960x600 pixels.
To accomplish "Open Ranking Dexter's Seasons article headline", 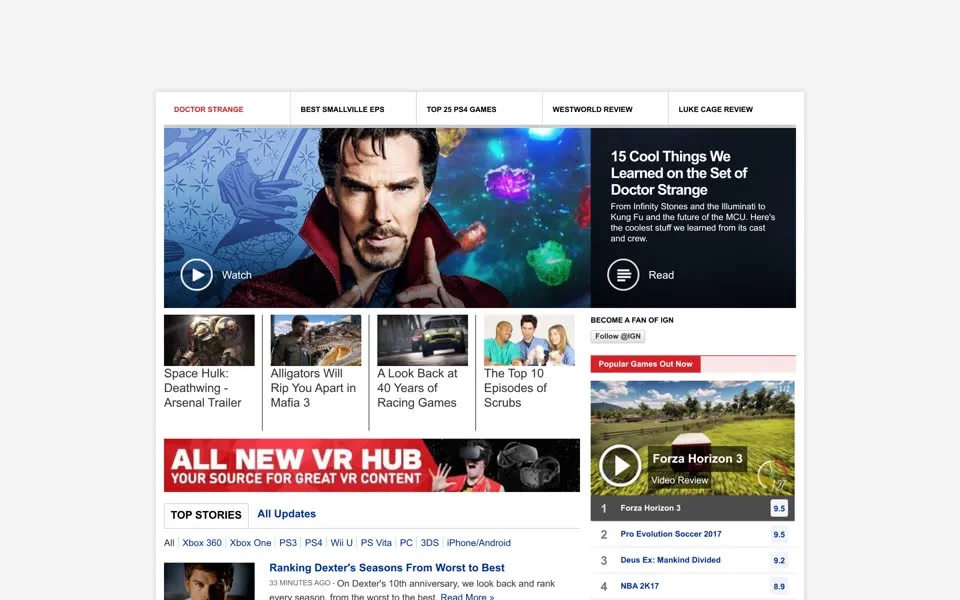I will 387,568.
